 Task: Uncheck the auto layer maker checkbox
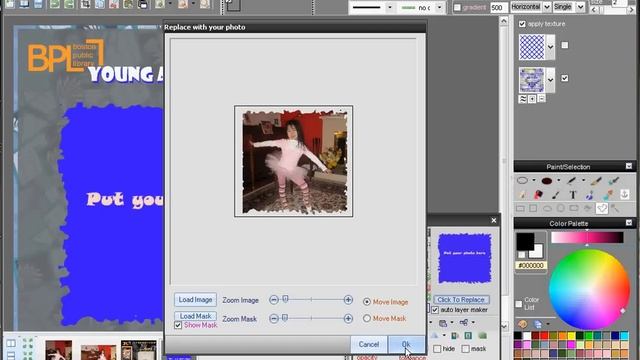pyautogui.click(x=435, y=310)
